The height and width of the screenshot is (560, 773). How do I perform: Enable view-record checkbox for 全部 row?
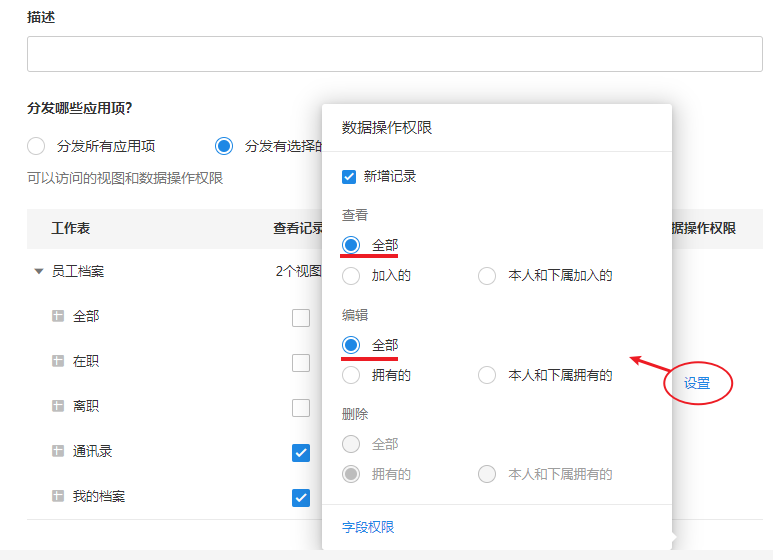coord(301,318)
